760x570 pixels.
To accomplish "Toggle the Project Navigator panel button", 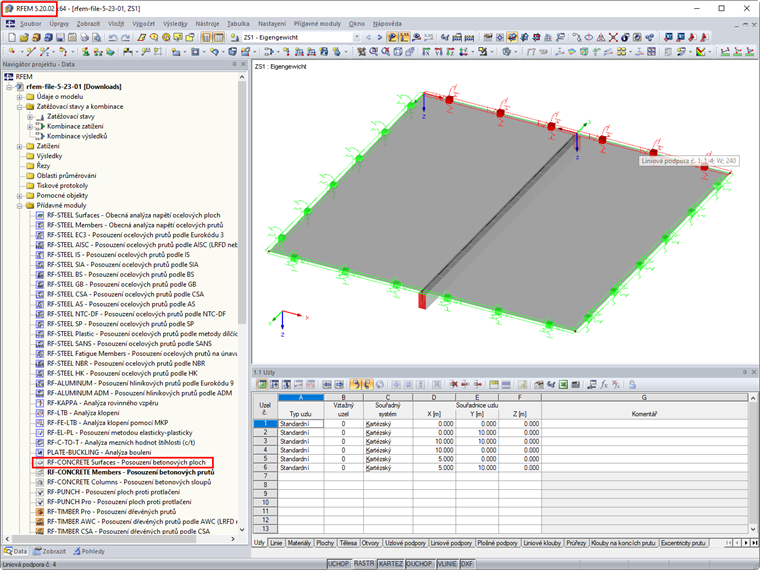I will pos(206,37).
